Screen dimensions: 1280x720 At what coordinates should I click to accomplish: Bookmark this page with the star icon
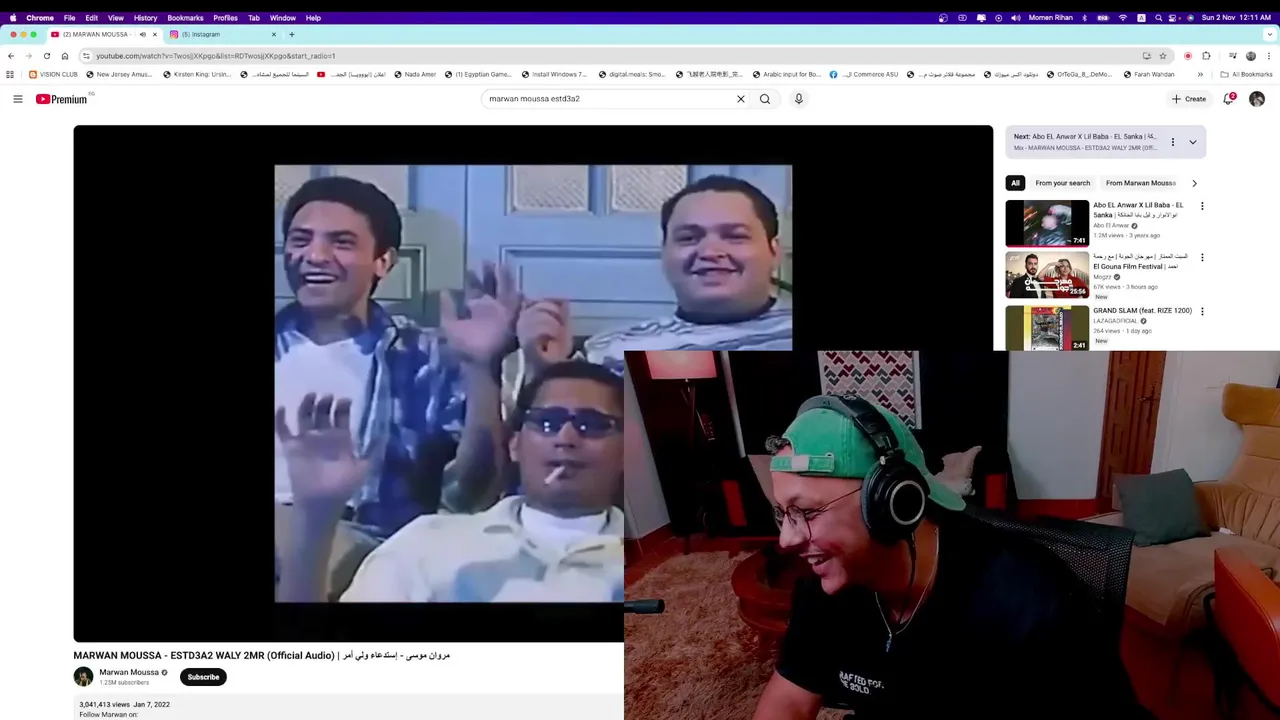click(1162, 56)
